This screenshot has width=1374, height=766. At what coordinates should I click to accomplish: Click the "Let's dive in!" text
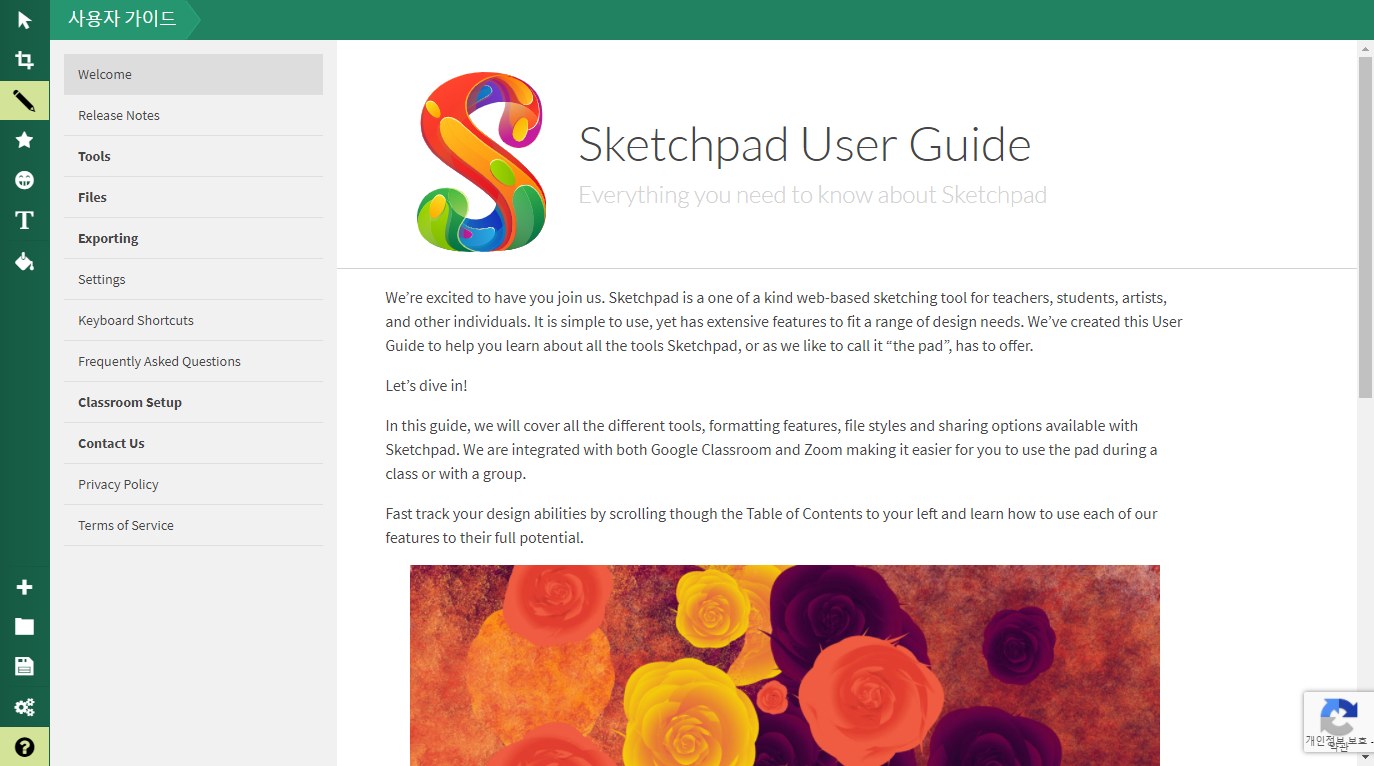tap(426, 385)
